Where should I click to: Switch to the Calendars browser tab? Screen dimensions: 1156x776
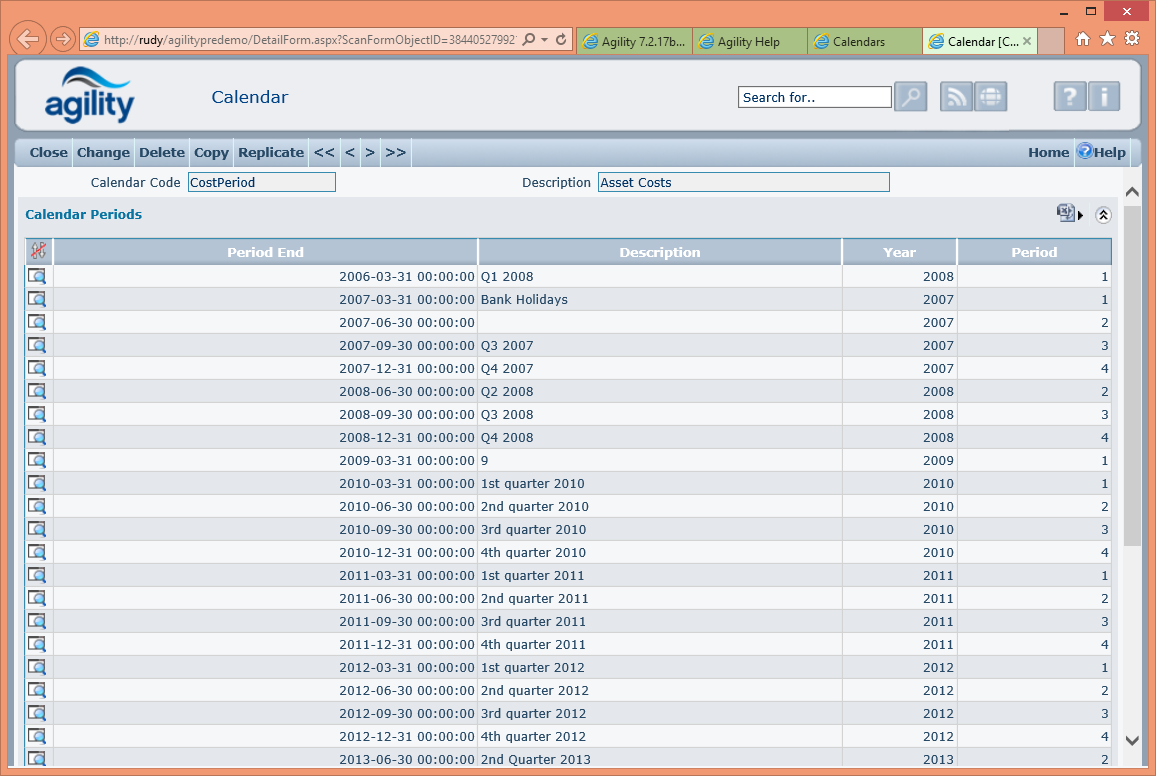pyautogui.click(x=859, y=41)
